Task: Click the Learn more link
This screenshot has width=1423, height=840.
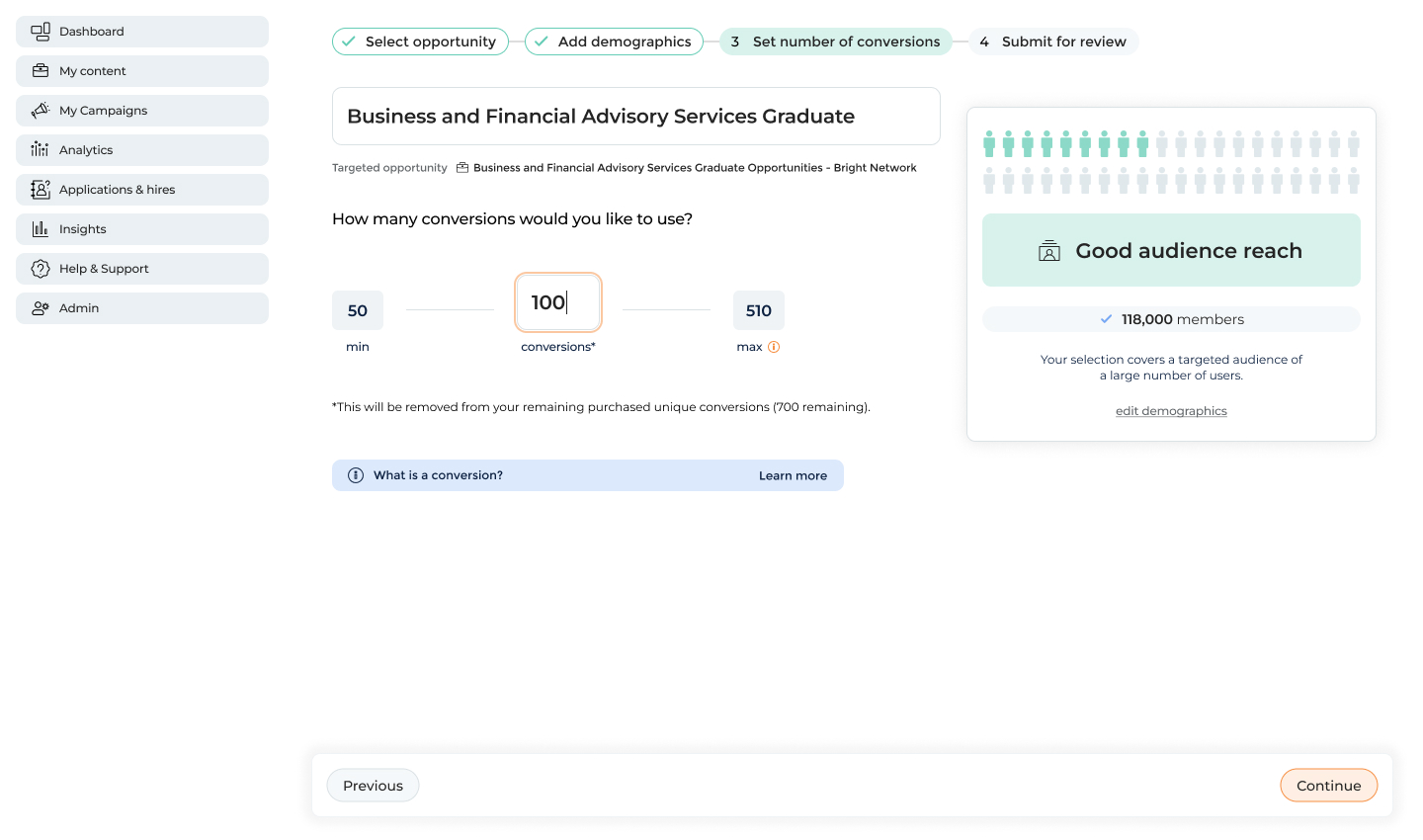Action: [x=793, y=475]
